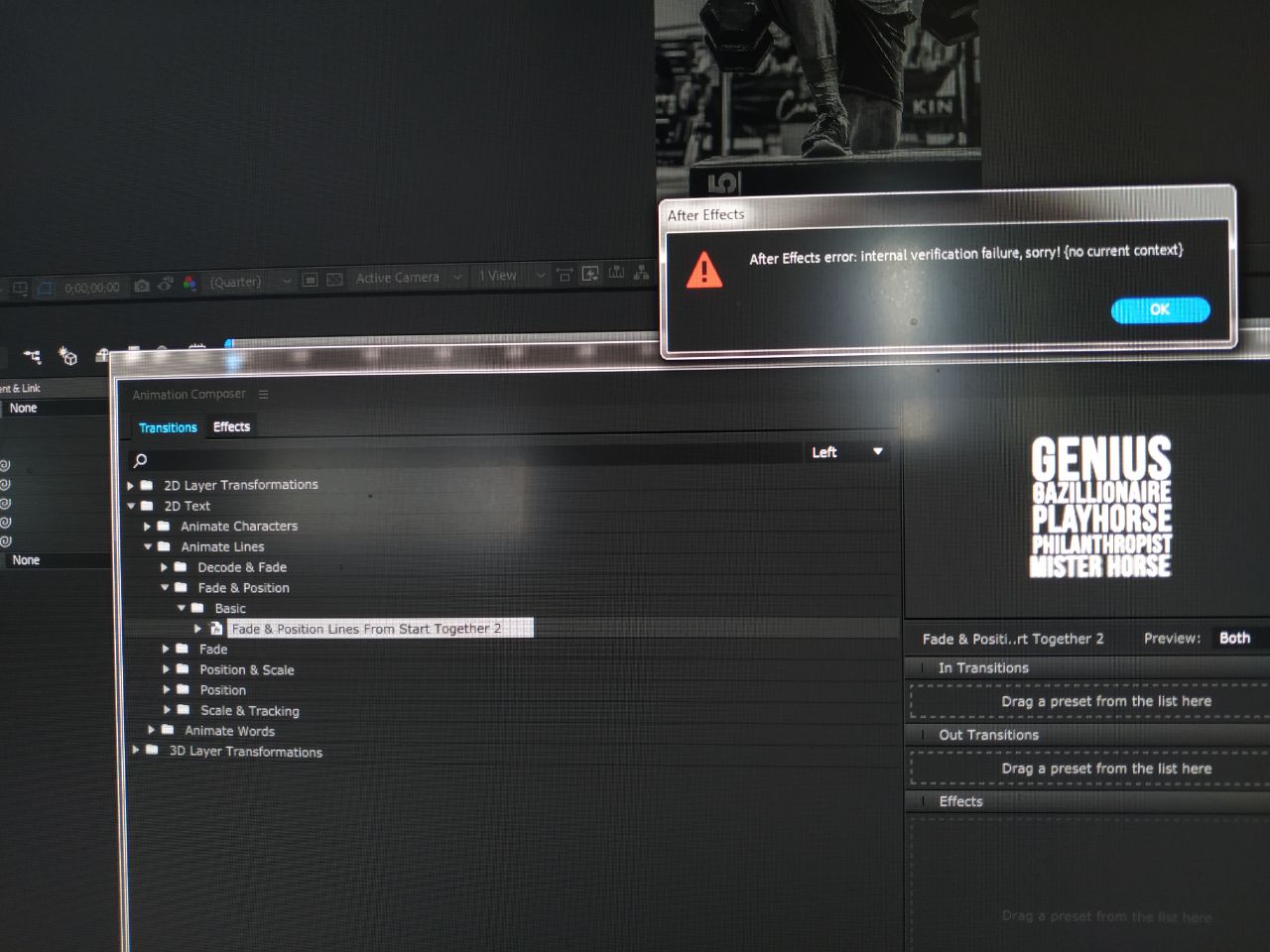Collapse the Fade & Position folder arrow
The width and height of the screenshot is (1270, 952).
tap(165, 587)
